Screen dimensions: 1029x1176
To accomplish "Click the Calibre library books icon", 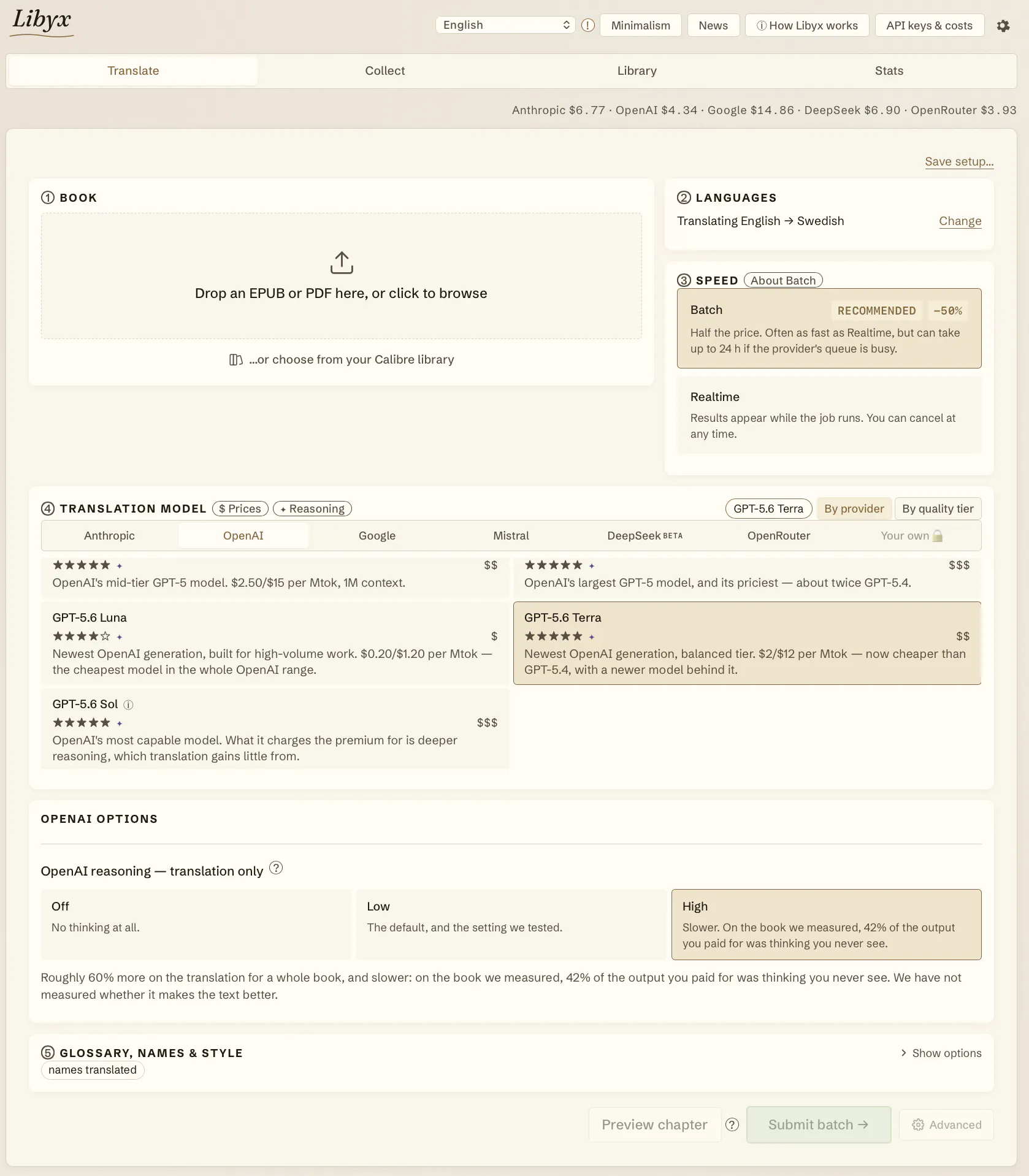I will pos(235,360).
